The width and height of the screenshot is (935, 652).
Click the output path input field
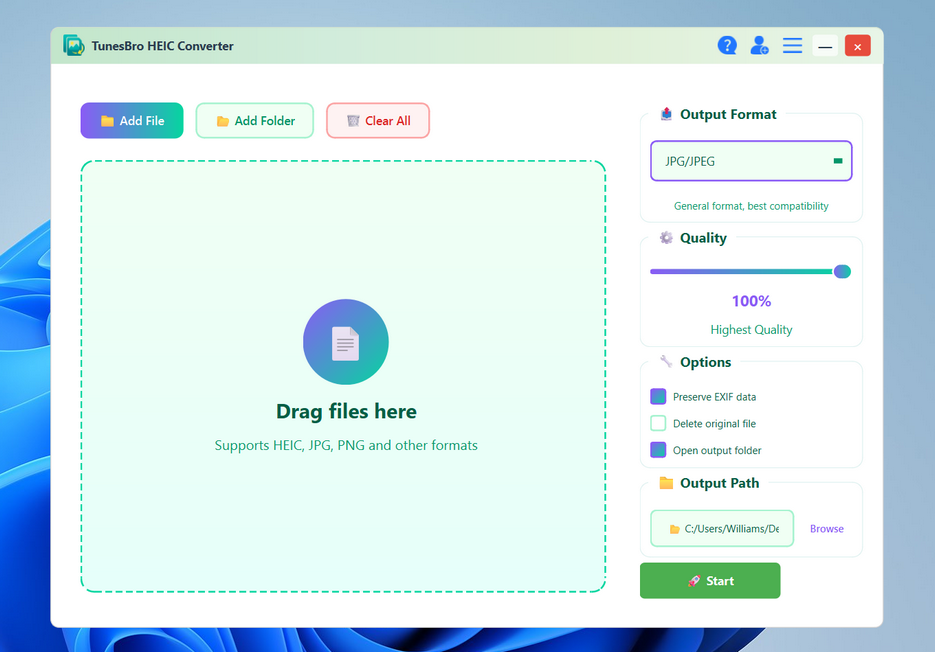(x=722, y=529)
